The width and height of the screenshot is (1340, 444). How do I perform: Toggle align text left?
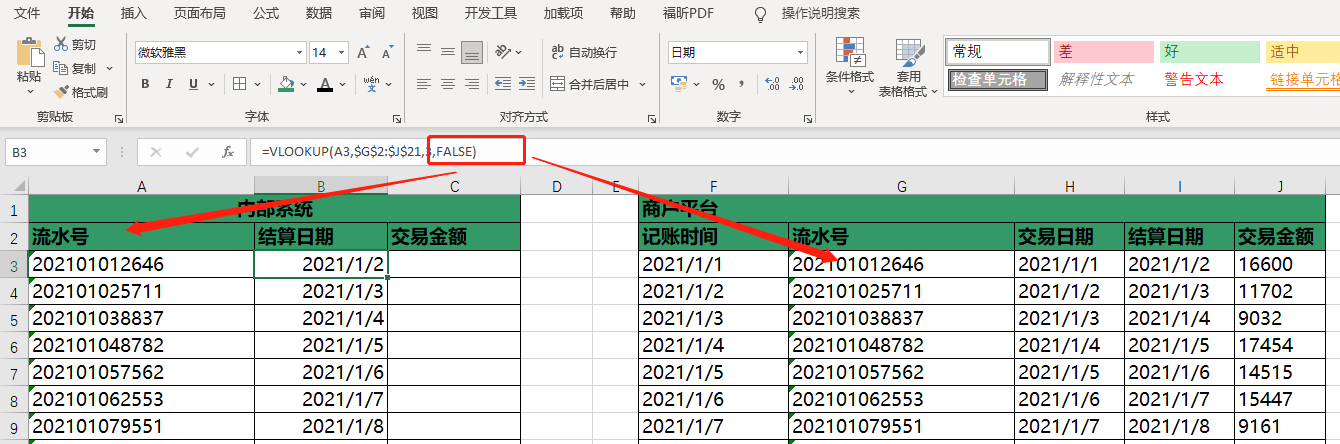(x=424, y=84)
